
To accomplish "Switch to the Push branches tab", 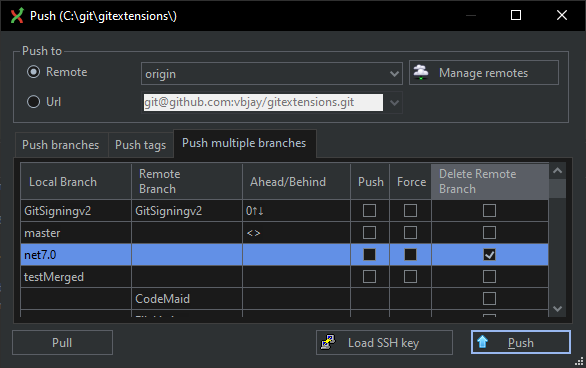I will (61, 145).
